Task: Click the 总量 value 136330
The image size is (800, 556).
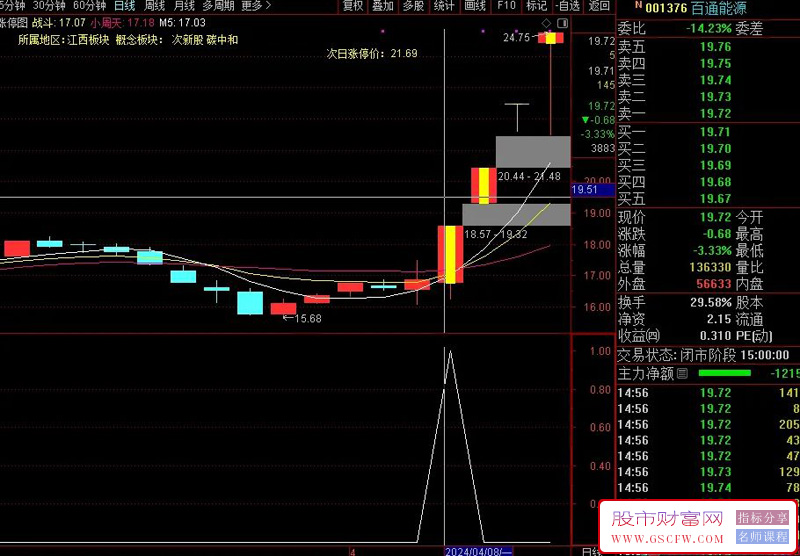Action: pyautogui.click(x=710, y=267)
